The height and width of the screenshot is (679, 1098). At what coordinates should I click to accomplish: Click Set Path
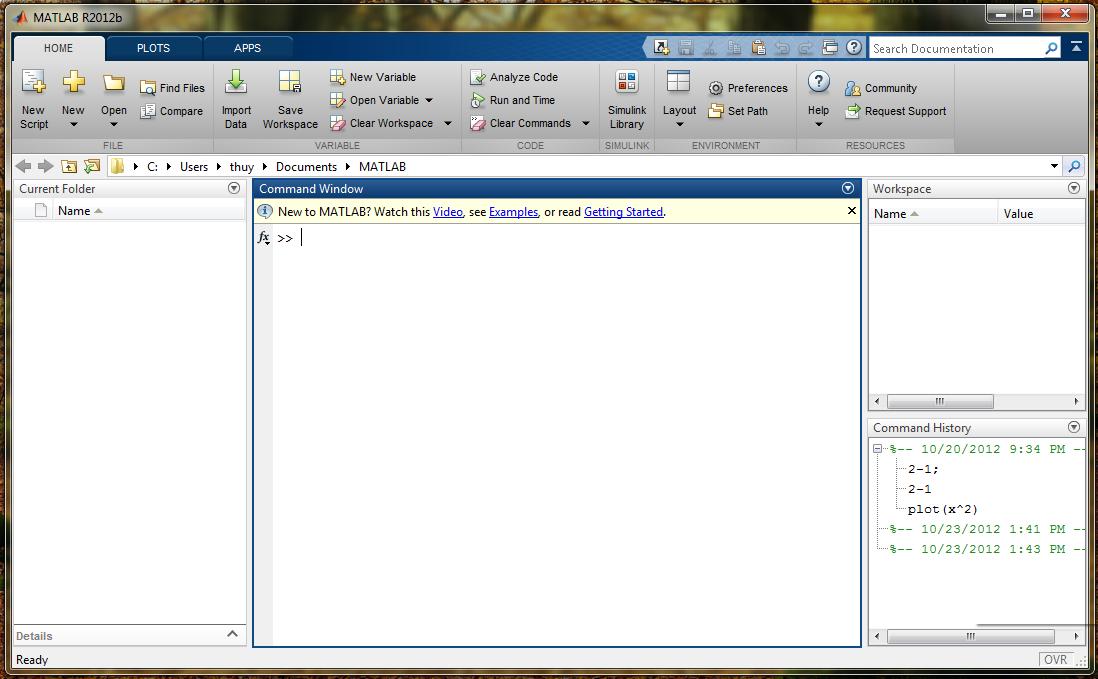(x=738, y=111)
